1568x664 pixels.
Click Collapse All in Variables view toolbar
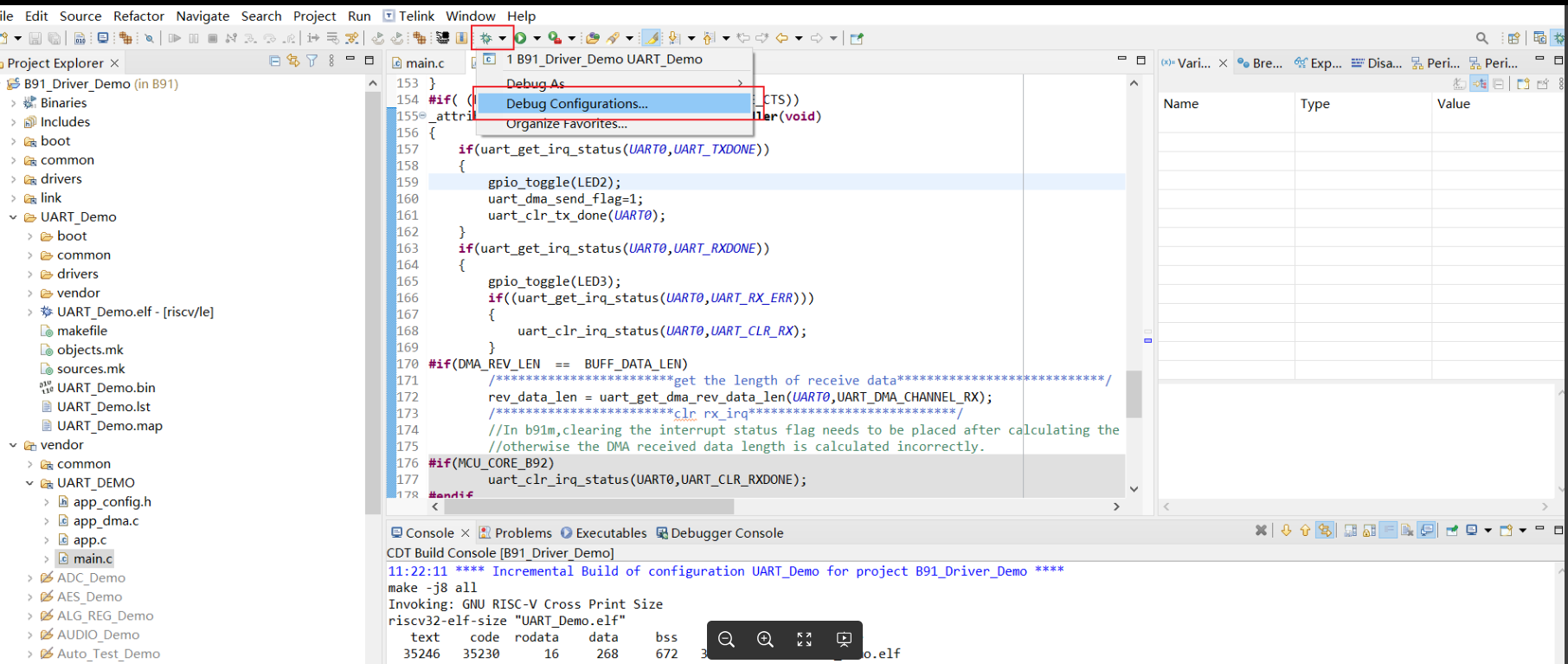click(x=1499, y=84)
